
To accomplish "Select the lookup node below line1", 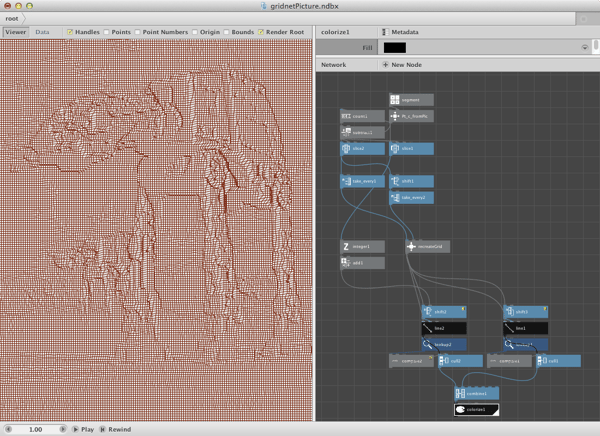I will (x=525, y=344).
